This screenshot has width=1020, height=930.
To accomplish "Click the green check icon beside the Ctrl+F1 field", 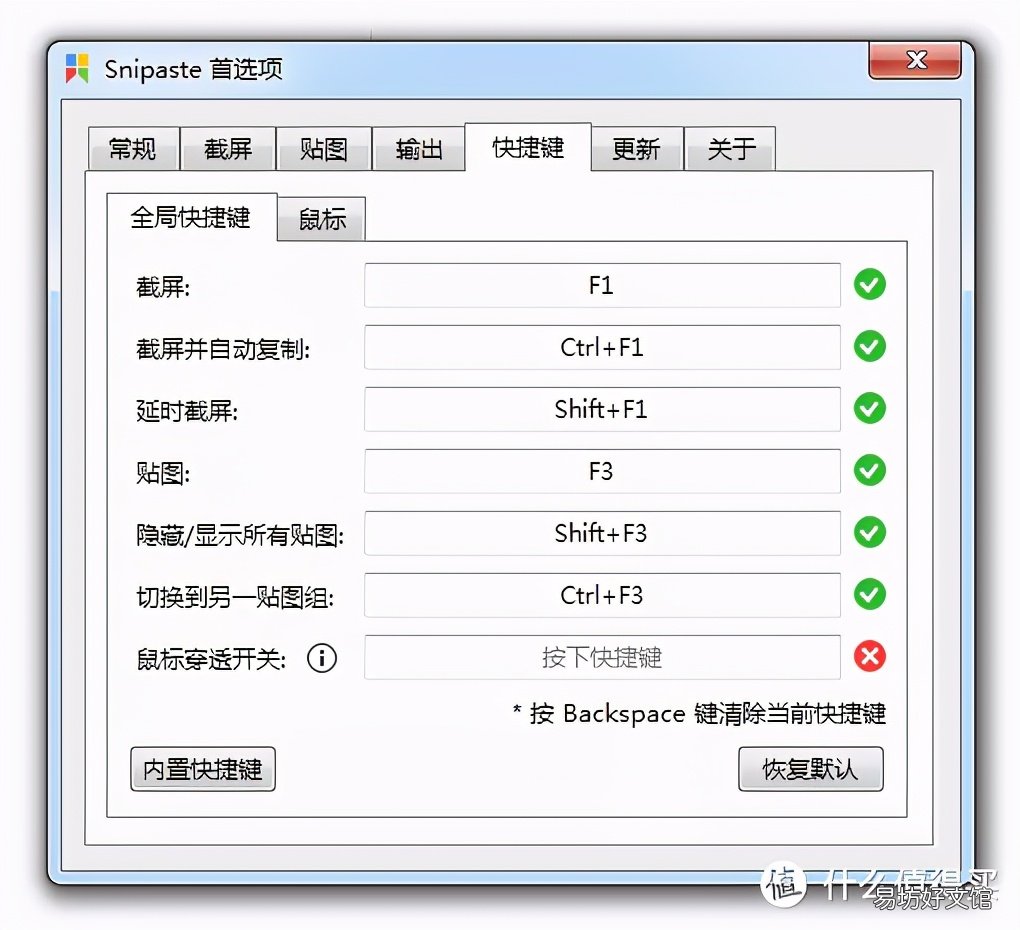I will 870,346.
